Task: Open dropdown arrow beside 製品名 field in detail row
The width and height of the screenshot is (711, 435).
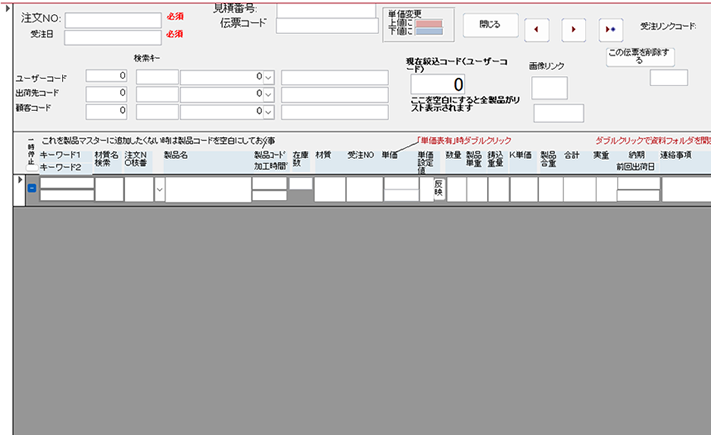Action: tap(160, 190)
